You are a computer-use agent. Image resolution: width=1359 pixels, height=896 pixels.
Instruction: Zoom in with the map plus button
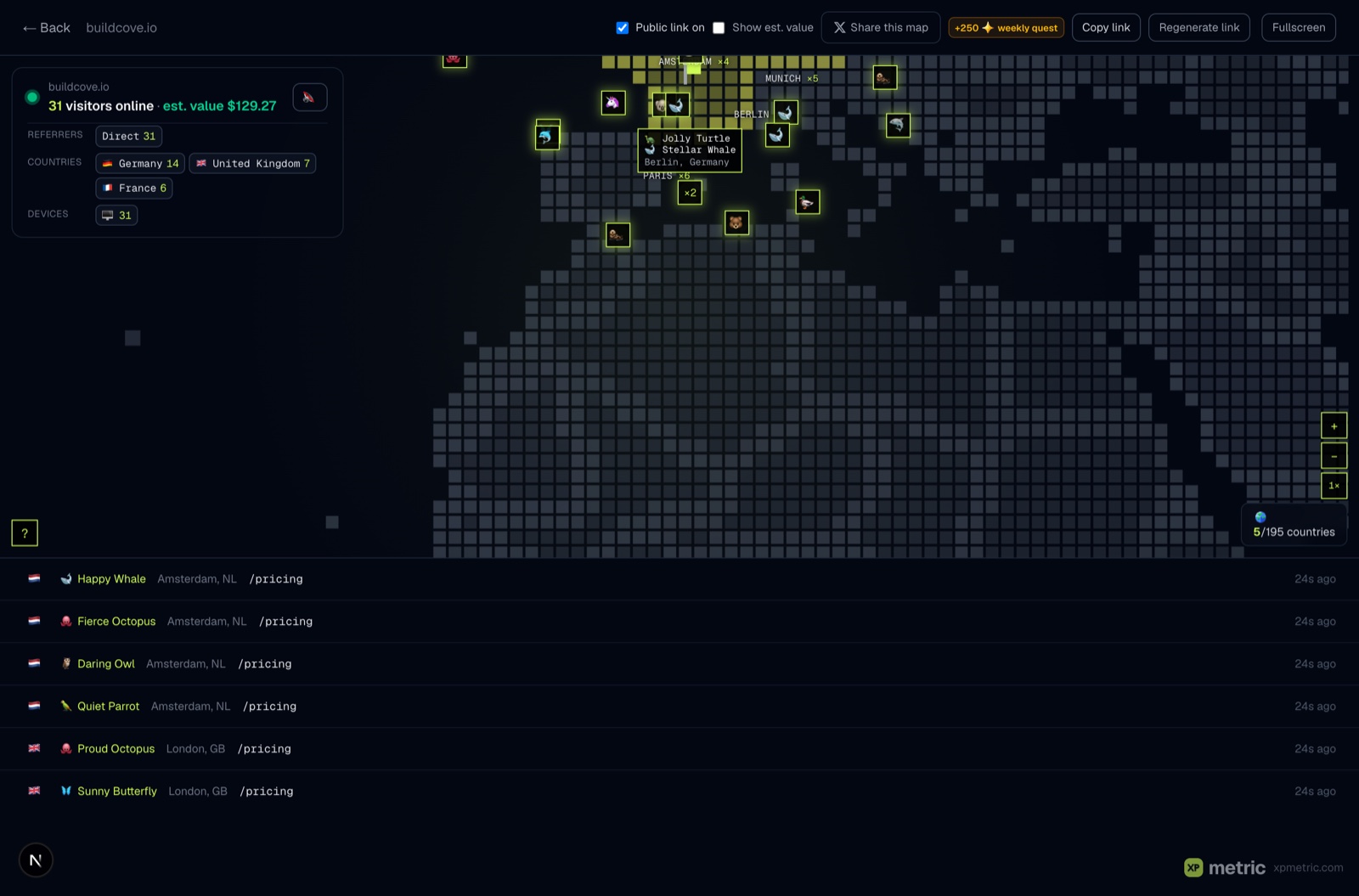tap(1334, 426)
